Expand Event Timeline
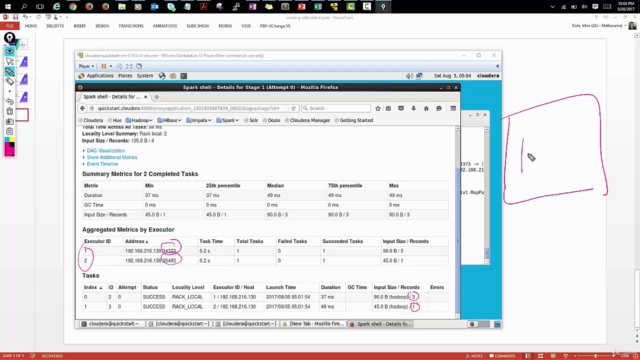The height and width of the screenshot is (360, 640). pos(102,164)
